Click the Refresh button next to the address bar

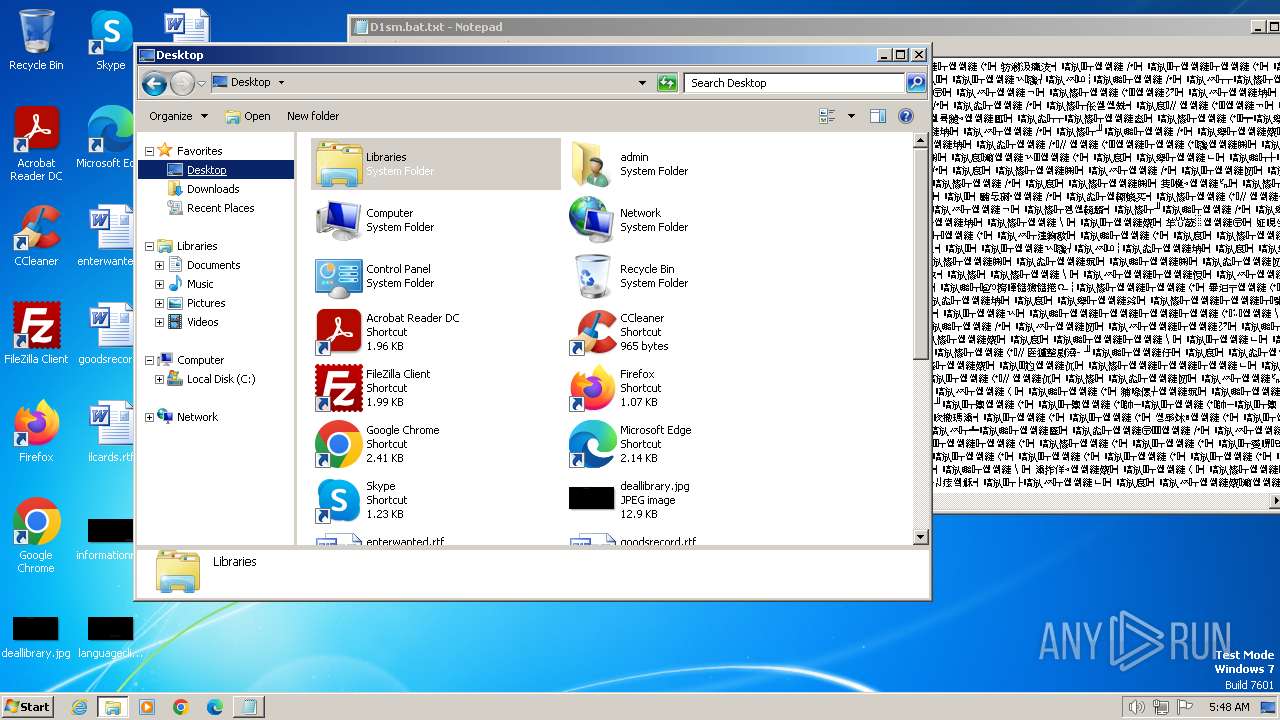coord(667,83)
